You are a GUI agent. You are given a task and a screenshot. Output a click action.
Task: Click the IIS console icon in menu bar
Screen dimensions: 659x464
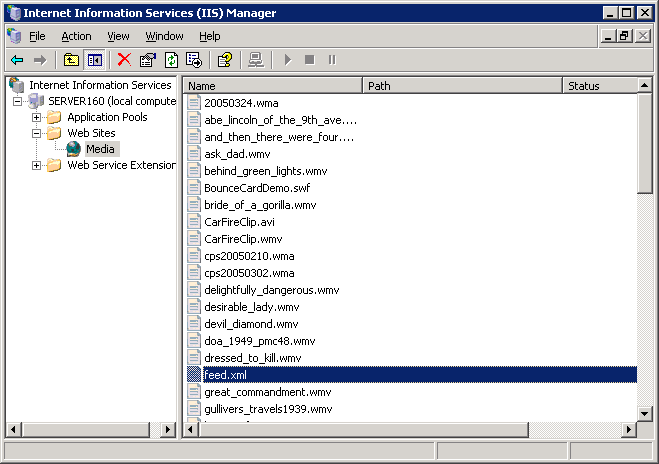click(14, 36)
